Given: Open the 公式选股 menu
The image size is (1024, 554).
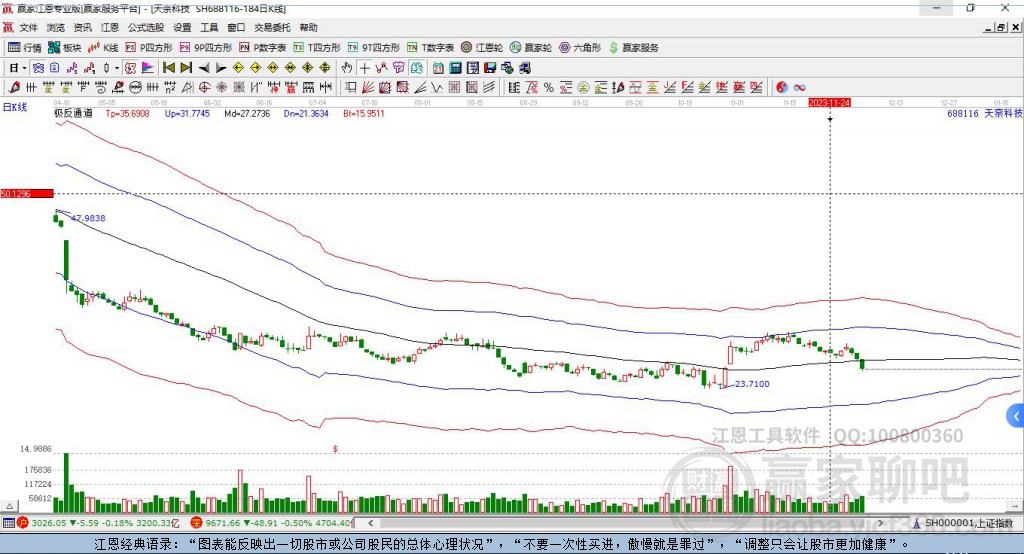Looking at the screenshot, I should pos(146,27).
